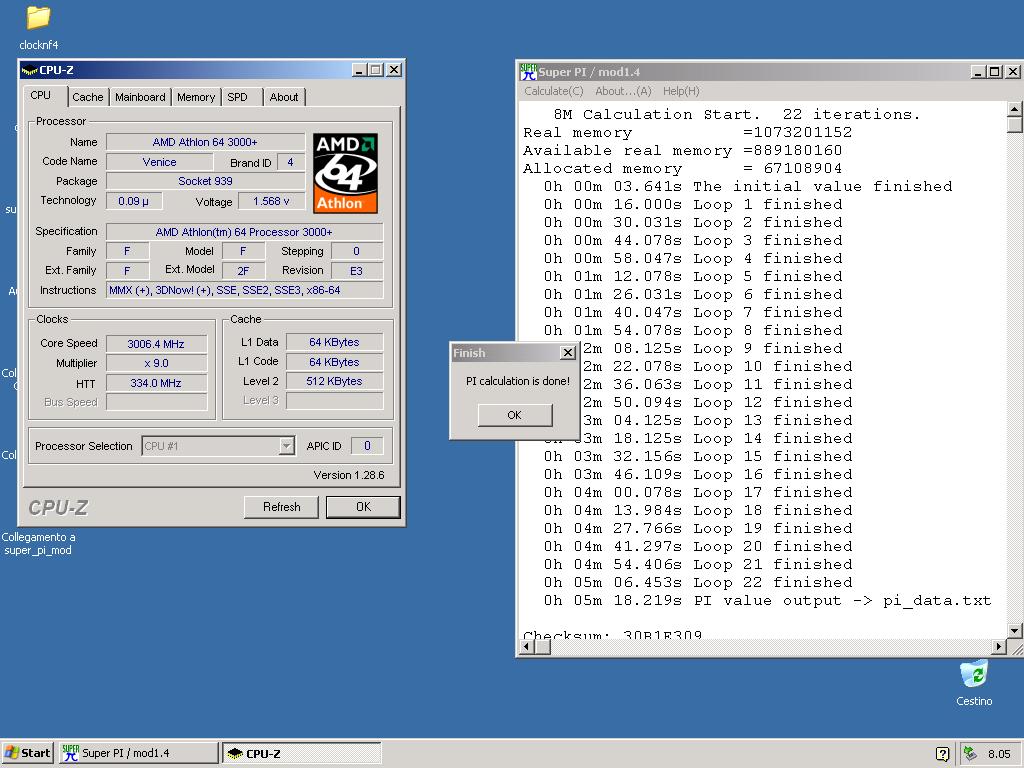The image size is (1024, 768).
Task: Click the help question mark tray icon
Action: (942, 754)
